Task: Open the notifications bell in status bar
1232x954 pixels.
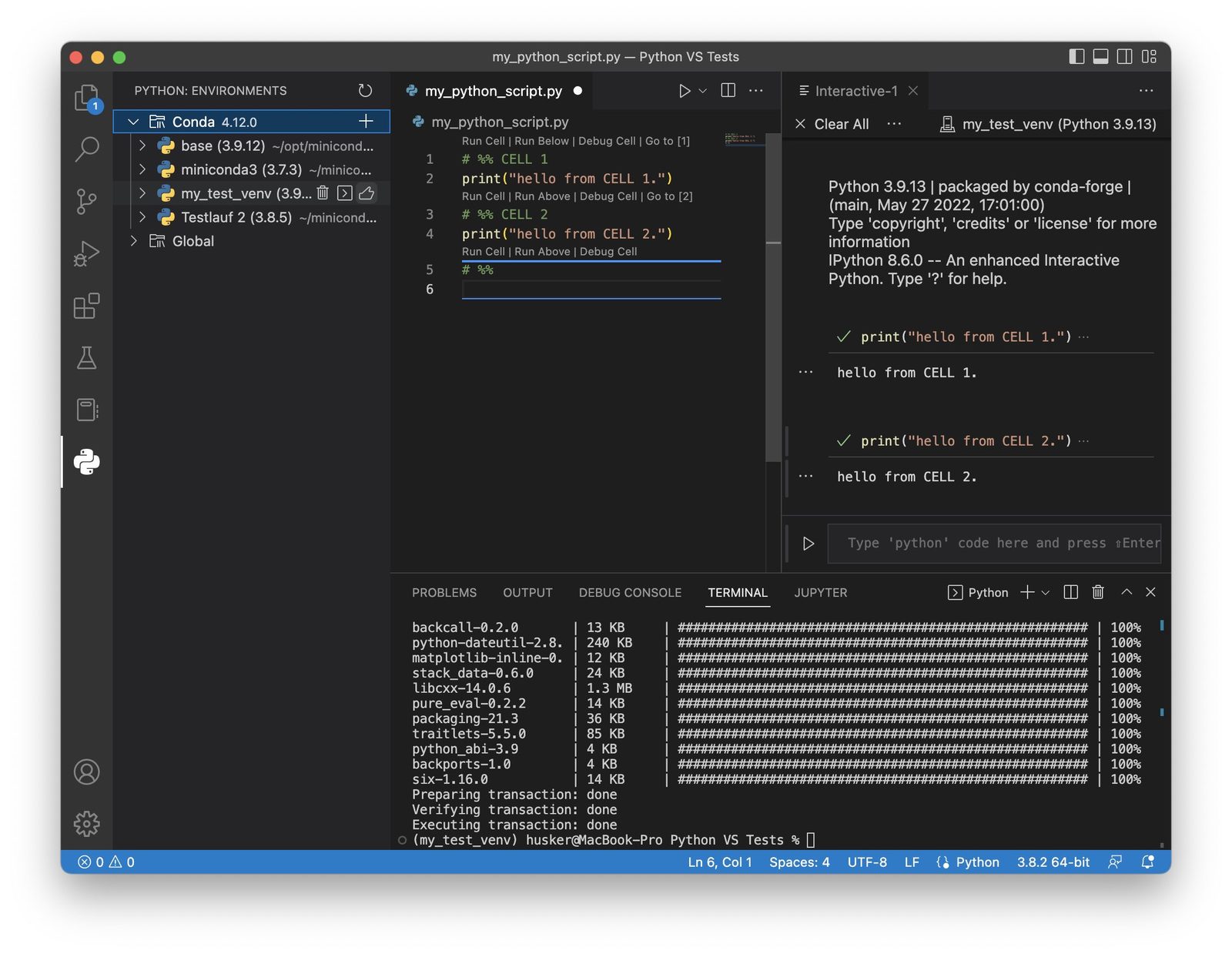Action: click(x=1147, y=862)
